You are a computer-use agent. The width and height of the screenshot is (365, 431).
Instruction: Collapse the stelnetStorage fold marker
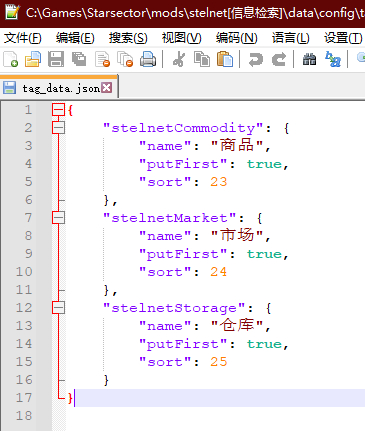pyautogui.click(x=58, y=308)
